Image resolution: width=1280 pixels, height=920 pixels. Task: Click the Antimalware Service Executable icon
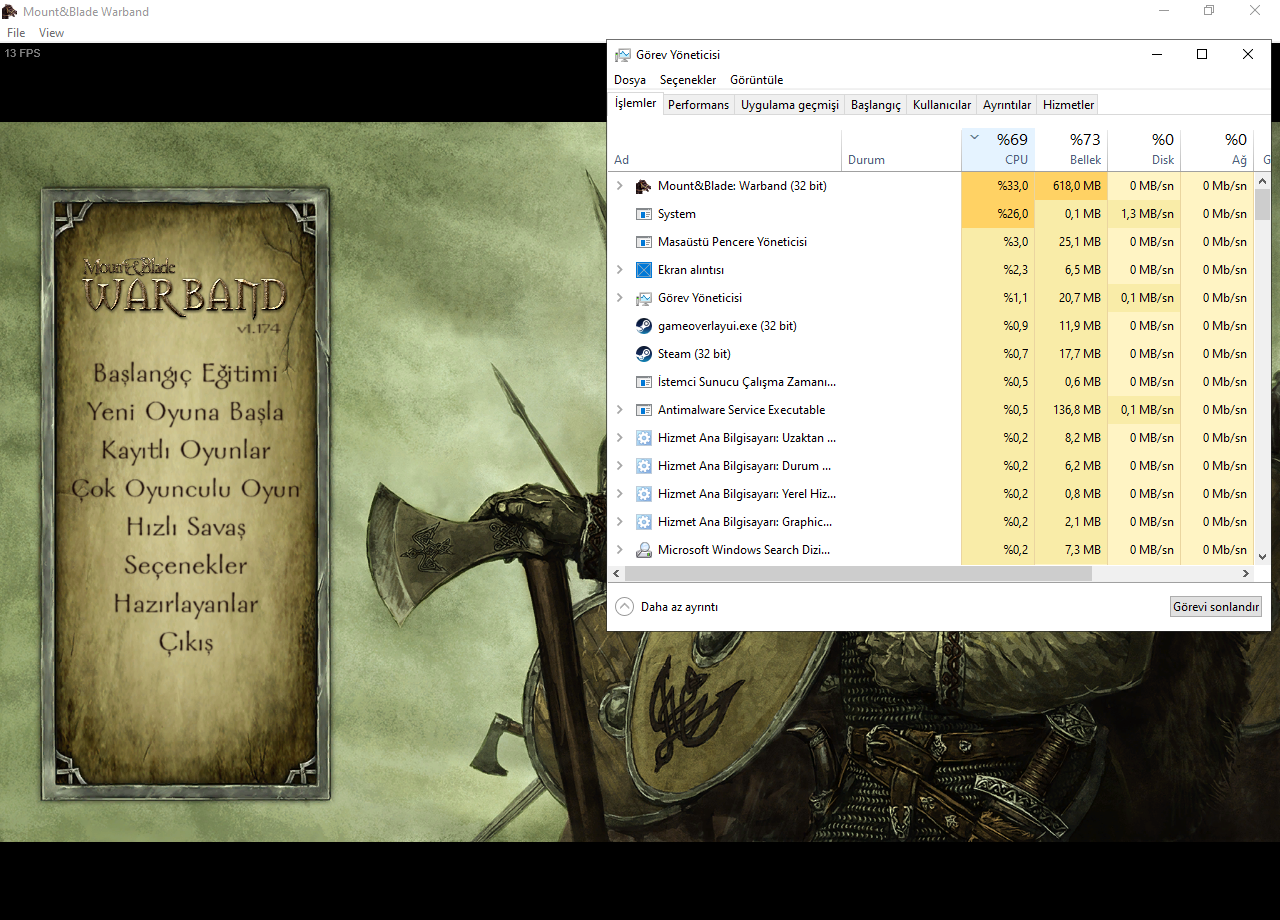click(644, 410)
